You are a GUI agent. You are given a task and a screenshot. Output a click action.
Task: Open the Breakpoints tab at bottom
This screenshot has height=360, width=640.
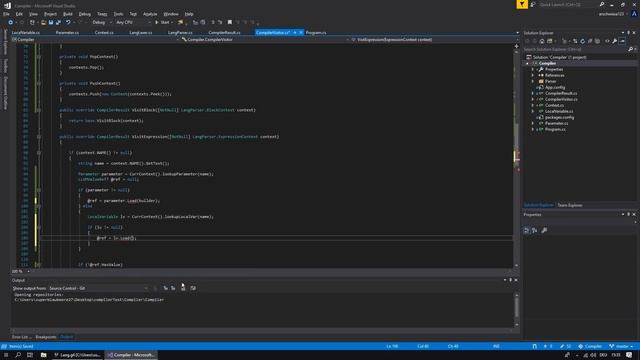click(x=45, y=337)
